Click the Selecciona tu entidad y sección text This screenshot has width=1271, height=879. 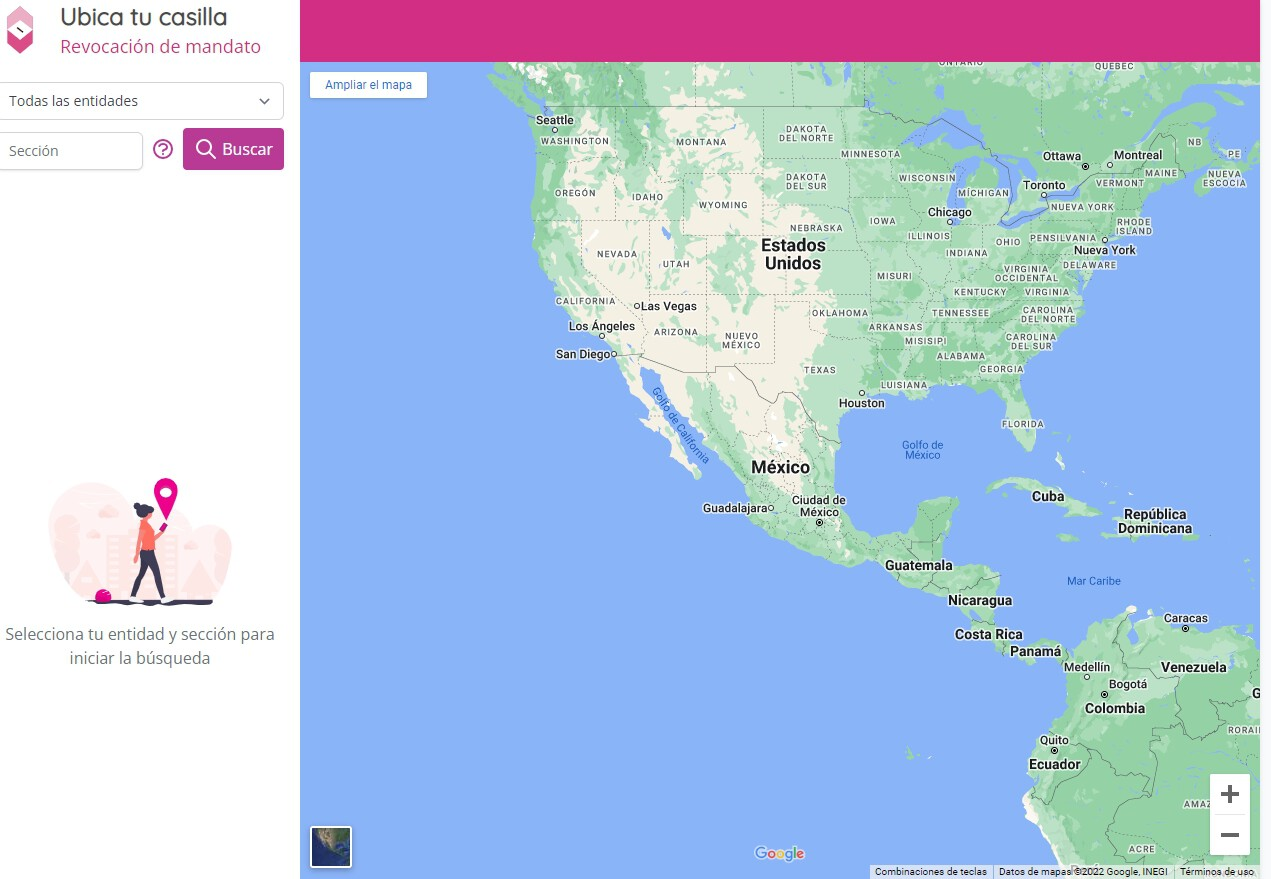pyautogui.click(x=140, y=646)
